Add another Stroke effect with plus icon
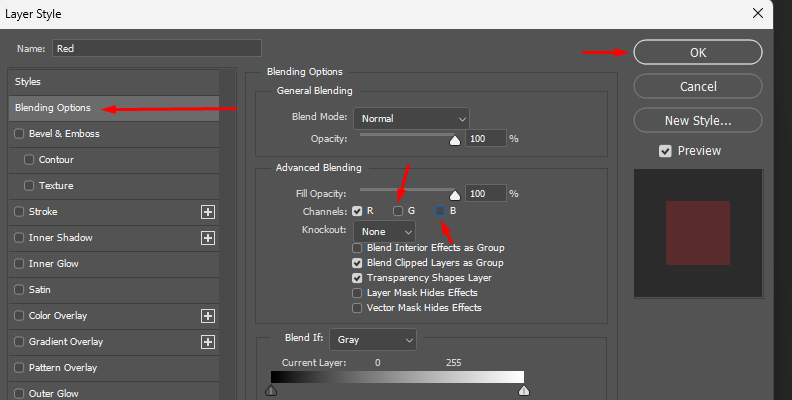This screenshot has width=792, height=400. coord(208,212)
